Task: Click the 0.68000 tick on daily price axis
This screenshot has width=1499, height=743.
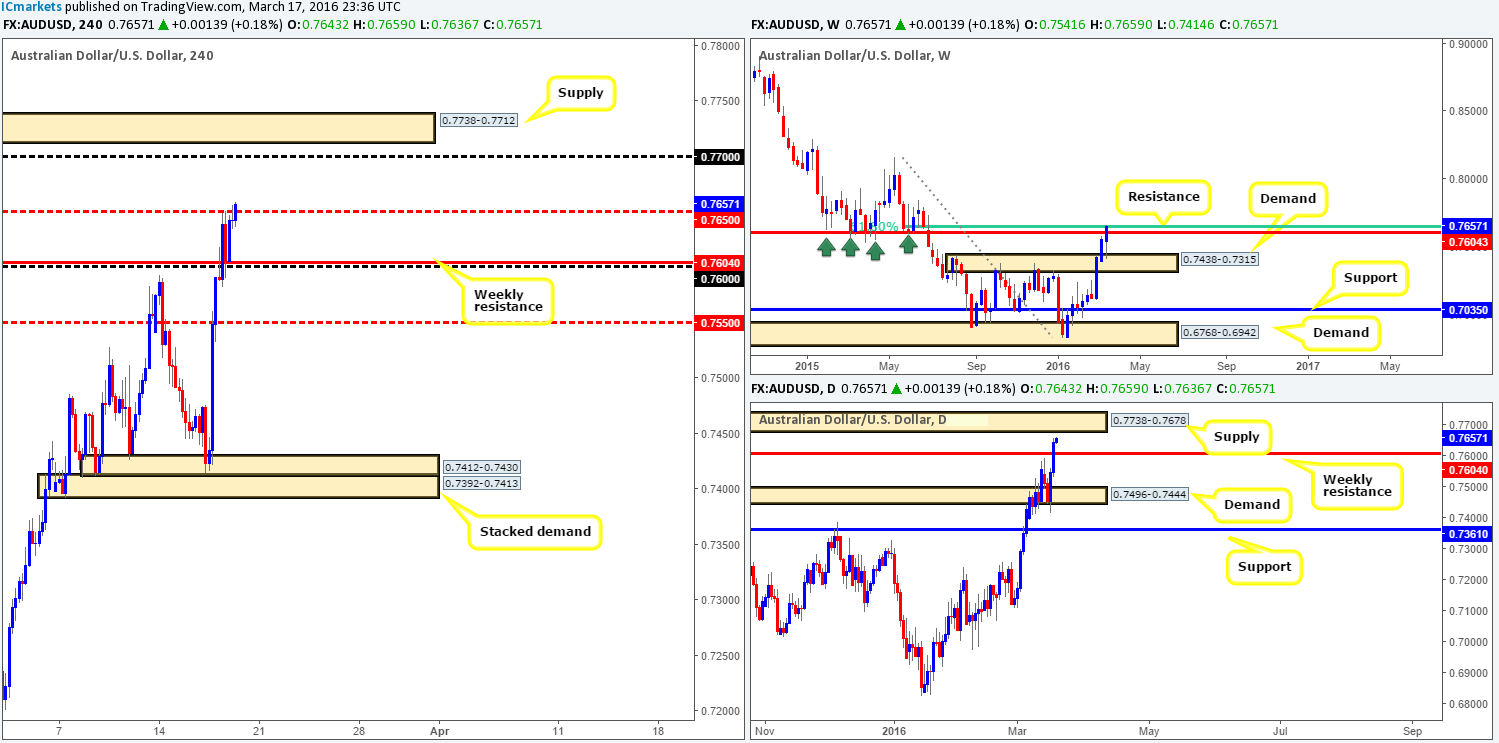Action: [x=1466, y=704]
